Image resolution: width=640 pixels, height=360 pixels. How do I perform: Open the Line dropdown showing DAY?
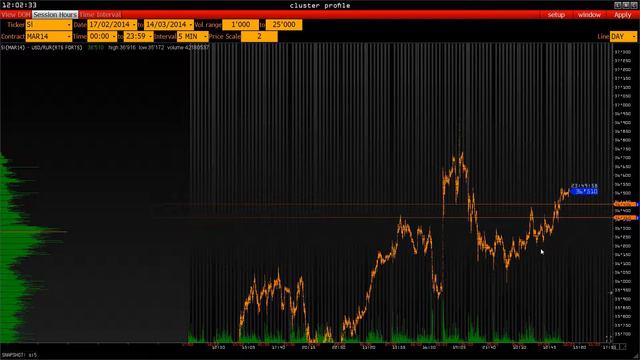click(623, 37)
